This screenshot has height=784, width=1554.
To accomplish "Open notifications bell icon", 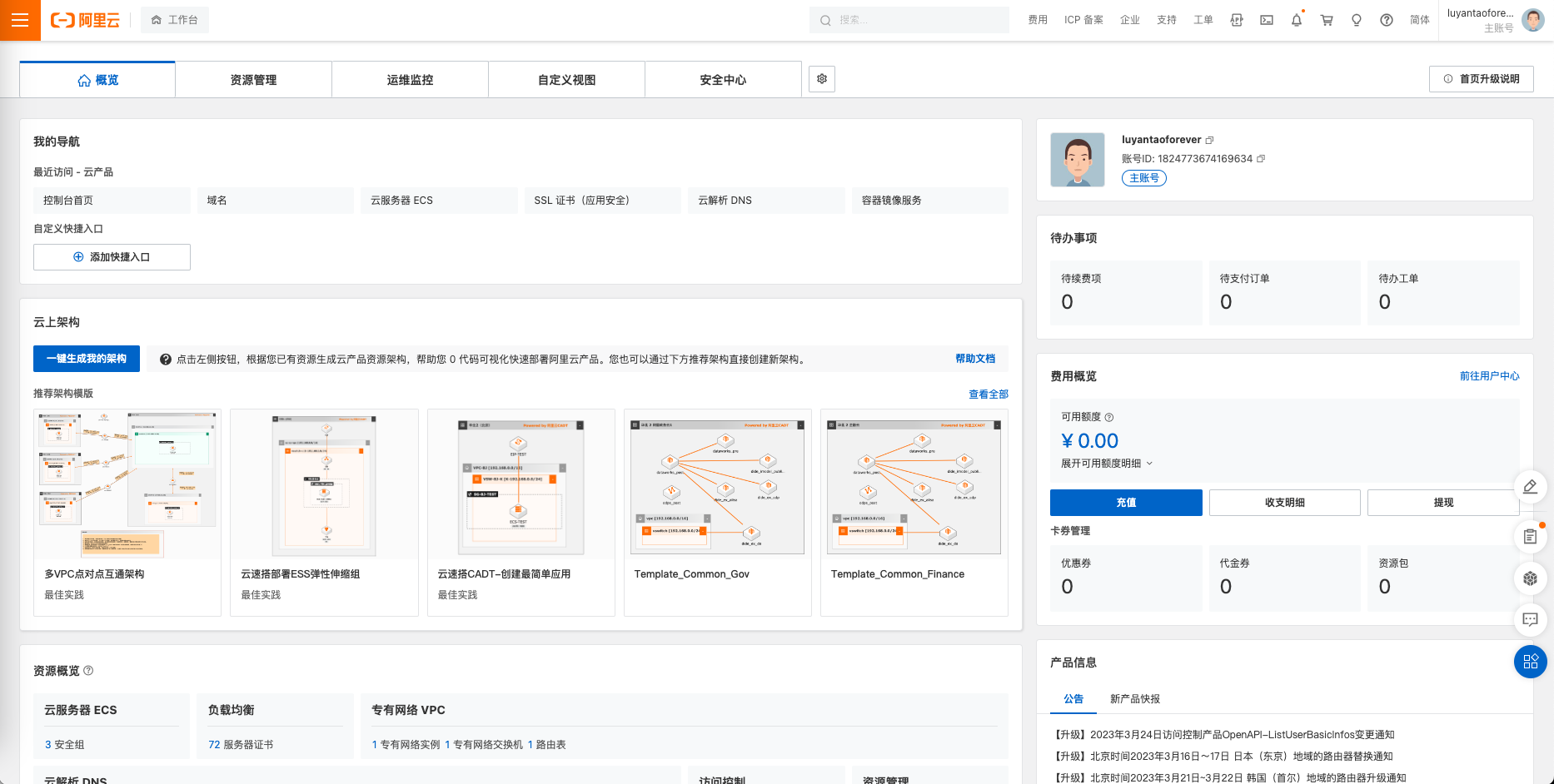I will (1297, 20).
